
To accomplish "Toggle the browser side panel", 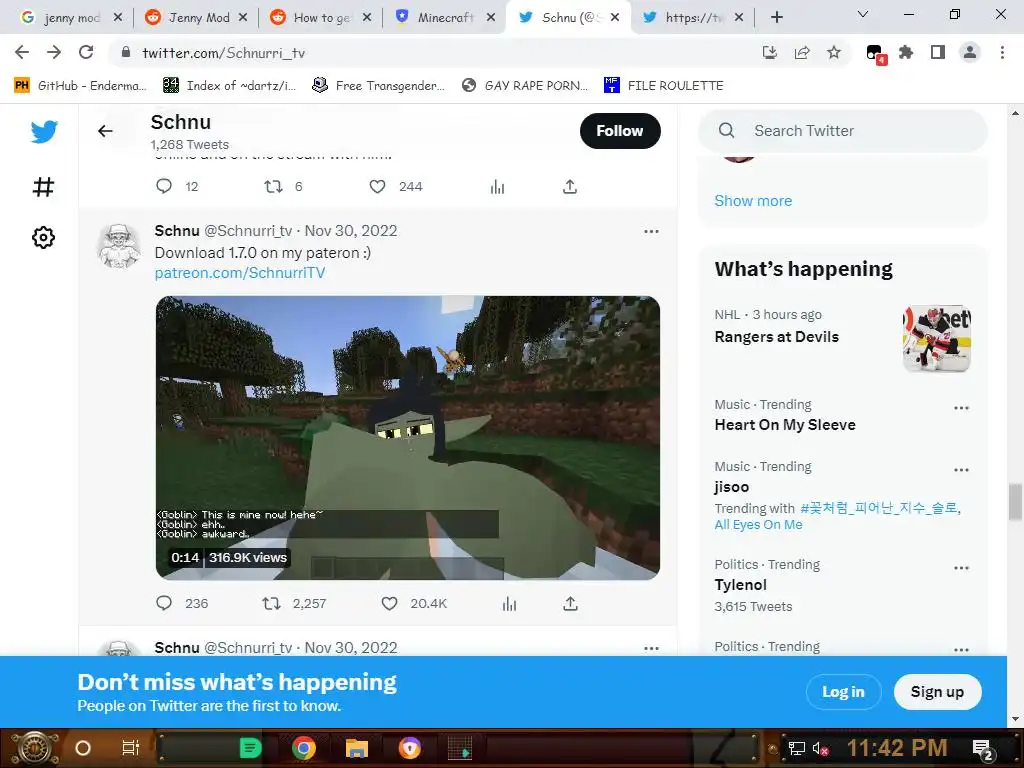I will click(x=938, y=53).
